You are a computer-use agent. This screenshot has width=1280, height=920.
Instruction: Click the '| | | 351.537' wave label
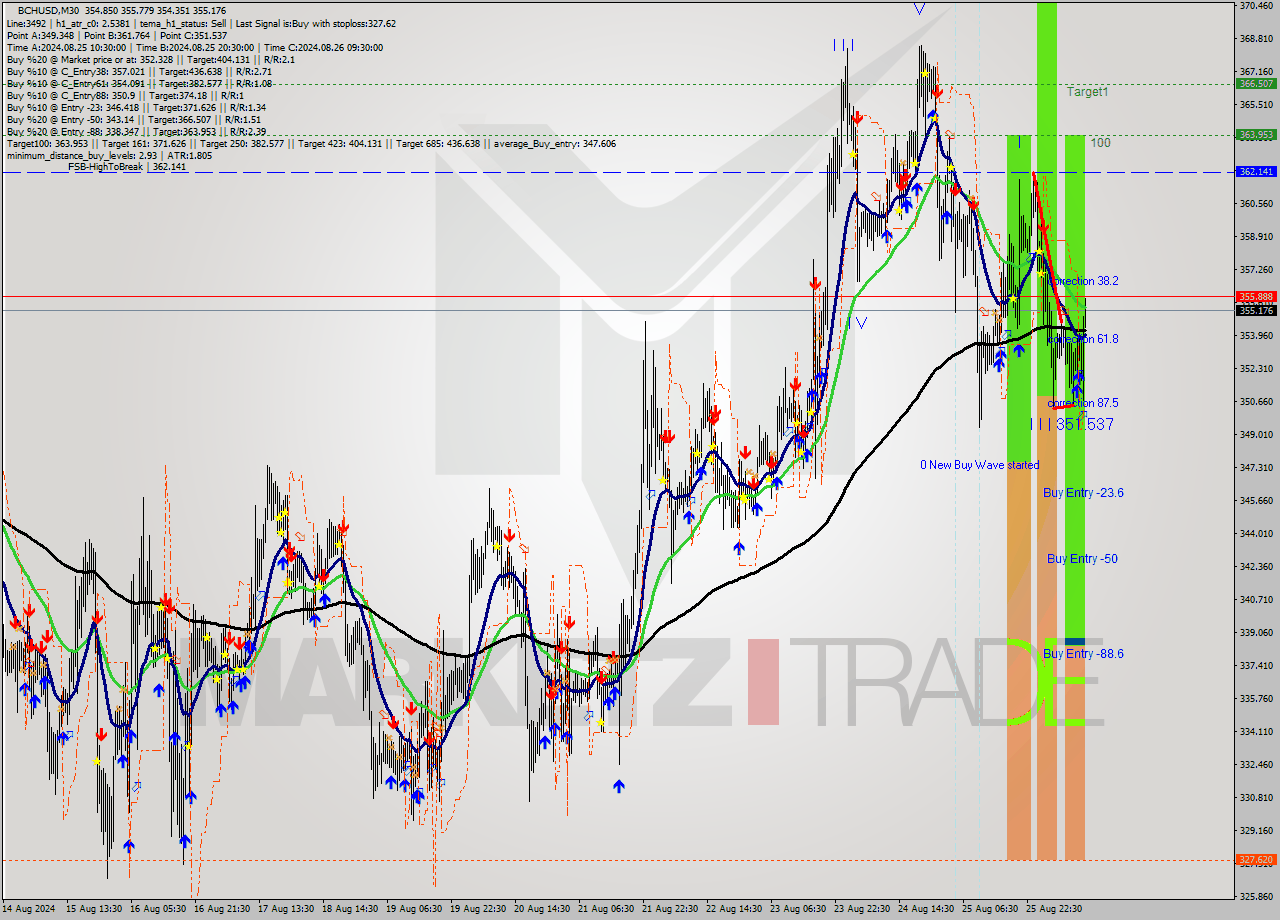click(x=1072, y=424)
